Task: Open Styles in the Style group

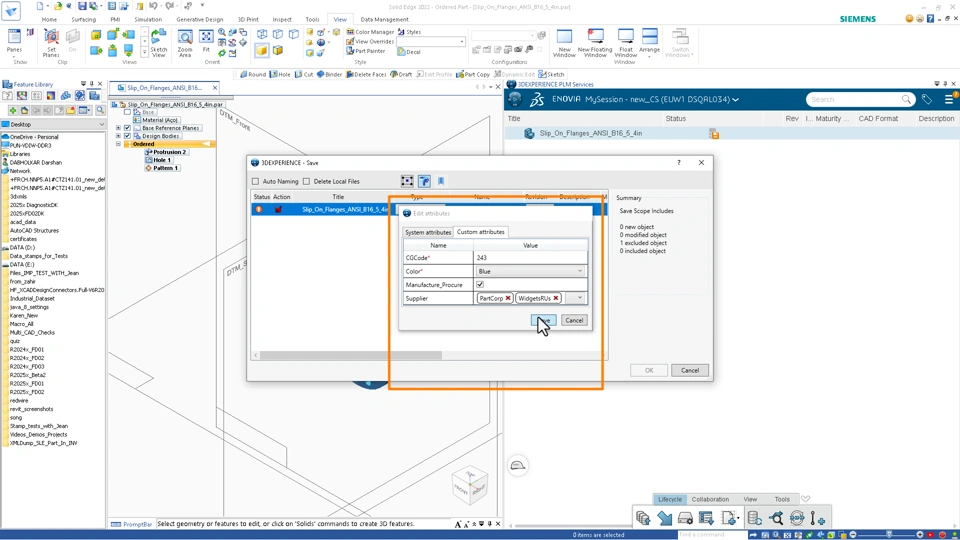Action: tap(410, 32)
